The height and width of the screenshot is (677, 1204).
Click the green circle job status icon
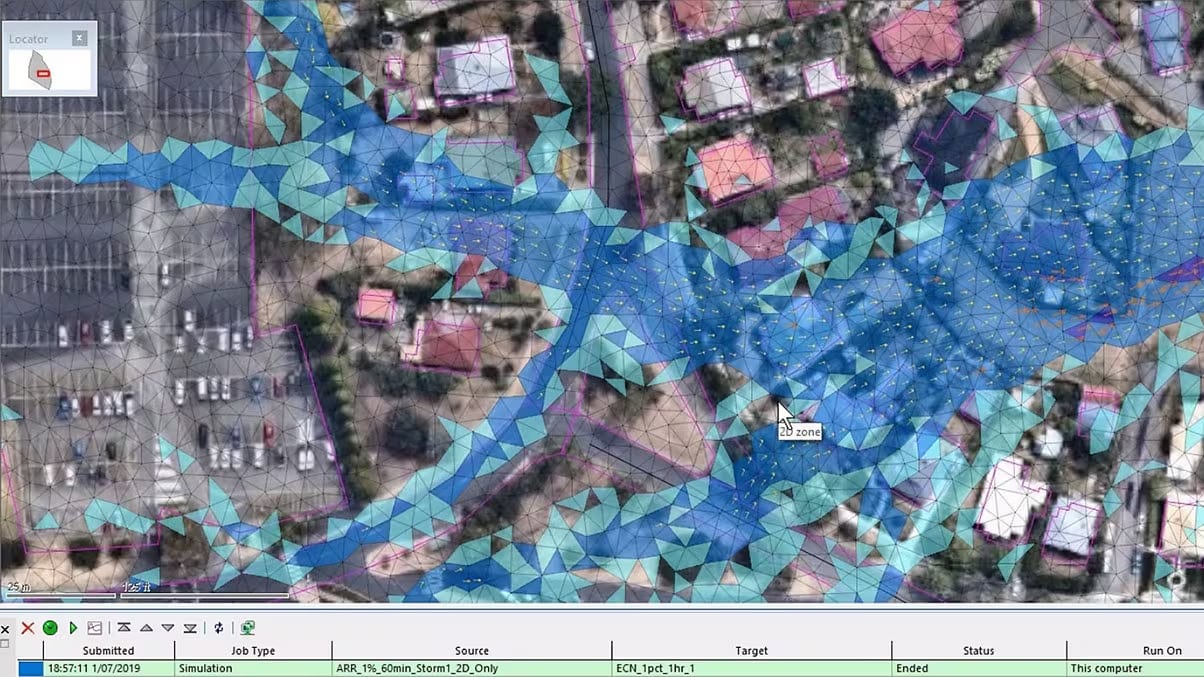(x=50, y=628)
